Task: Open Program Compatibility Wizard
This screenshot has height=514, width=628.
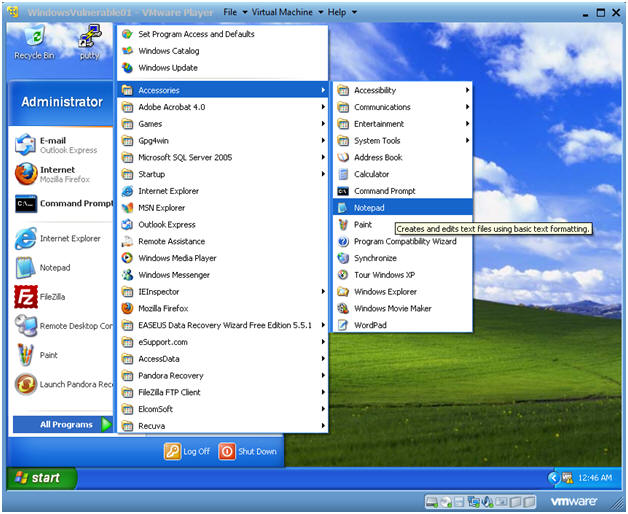Action: (403, 241)
